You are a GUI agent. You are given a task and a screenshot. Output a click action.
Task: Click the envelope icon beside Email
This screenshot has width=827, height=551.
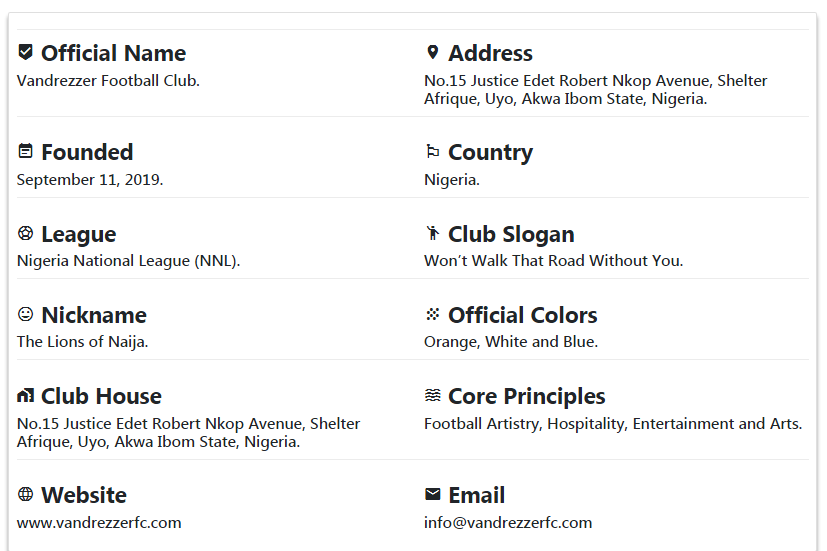(432, 494)
